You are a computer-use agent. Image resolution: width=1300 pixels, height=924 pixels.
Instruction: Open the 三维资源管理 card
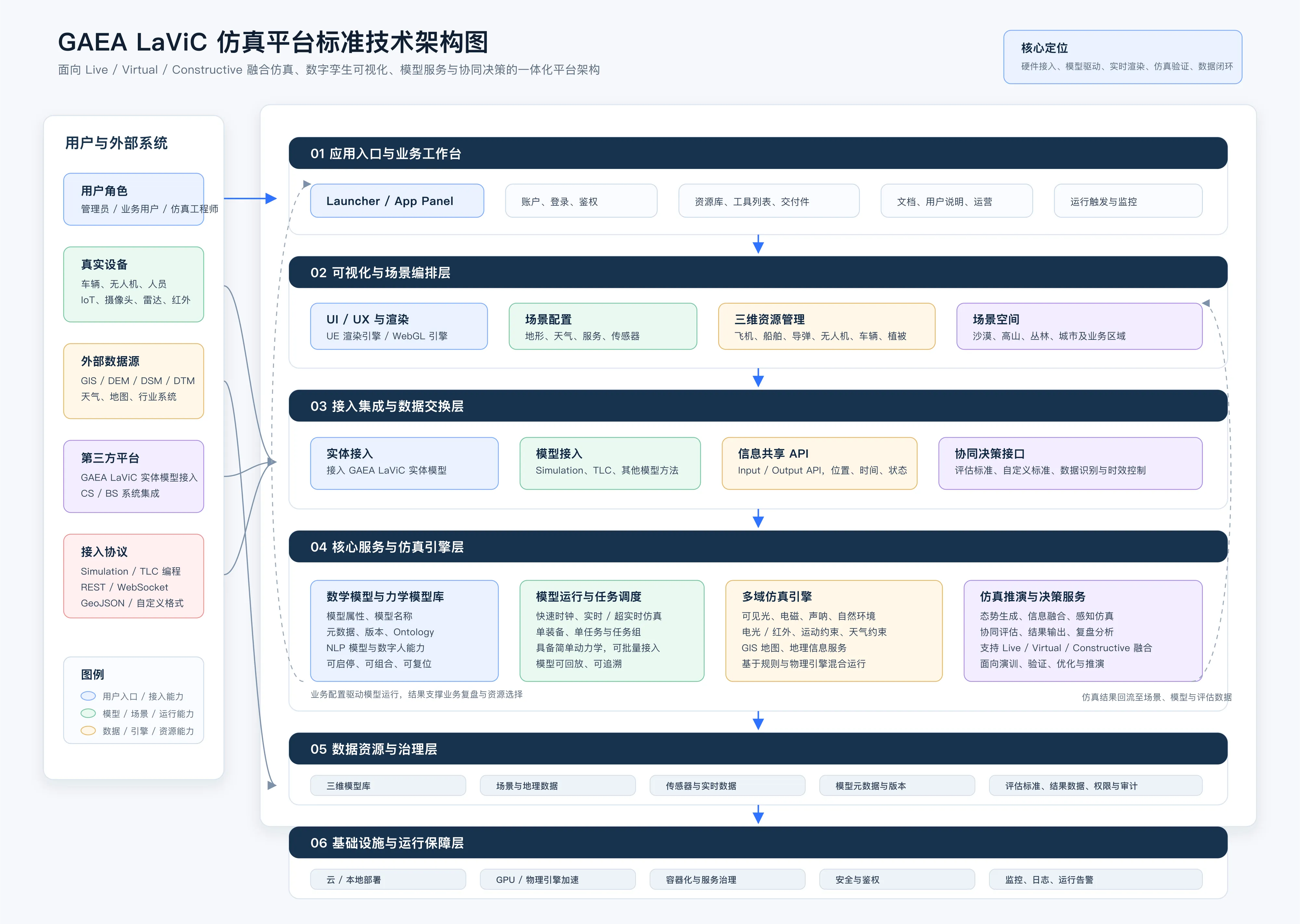(826, 326)
